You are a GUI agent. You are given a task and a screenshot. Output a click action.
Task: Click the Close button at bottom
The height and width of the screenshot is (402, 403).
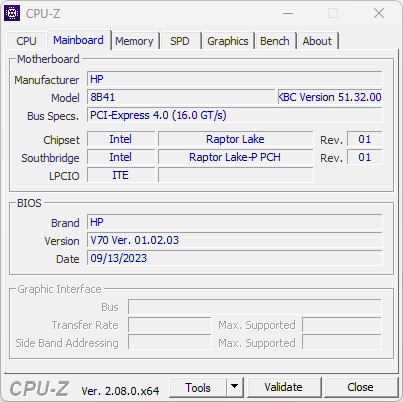(360, 387)
